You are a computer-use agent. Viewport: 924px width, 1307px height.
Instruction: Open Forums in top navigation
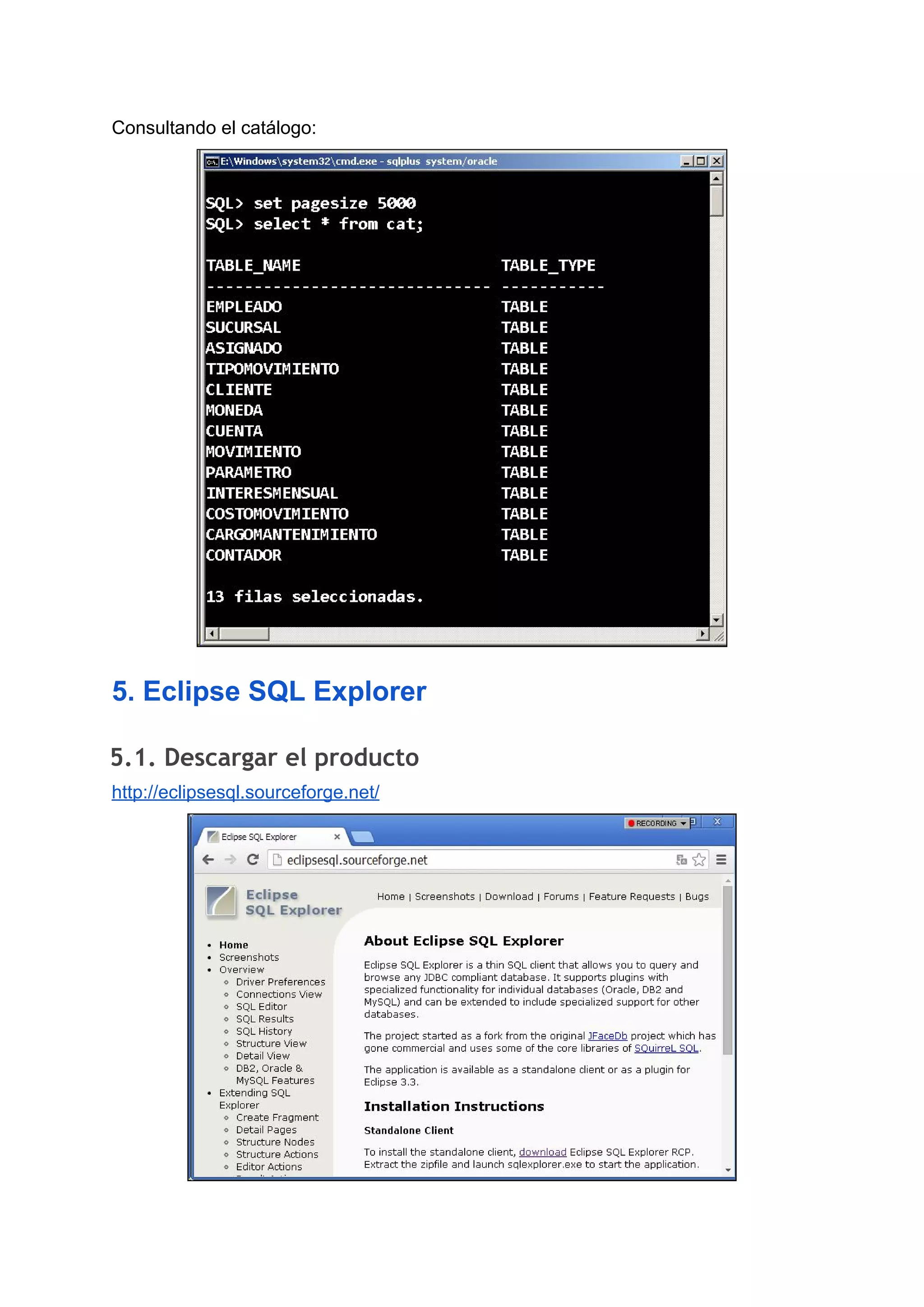pyautogui.click(x=561, y=896)
